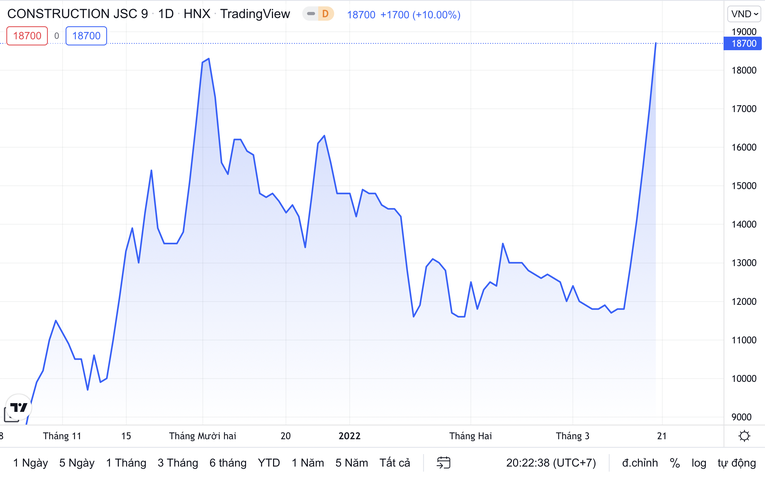
Task: Open the go-to-date calendar icon
Action: point(444,463)
